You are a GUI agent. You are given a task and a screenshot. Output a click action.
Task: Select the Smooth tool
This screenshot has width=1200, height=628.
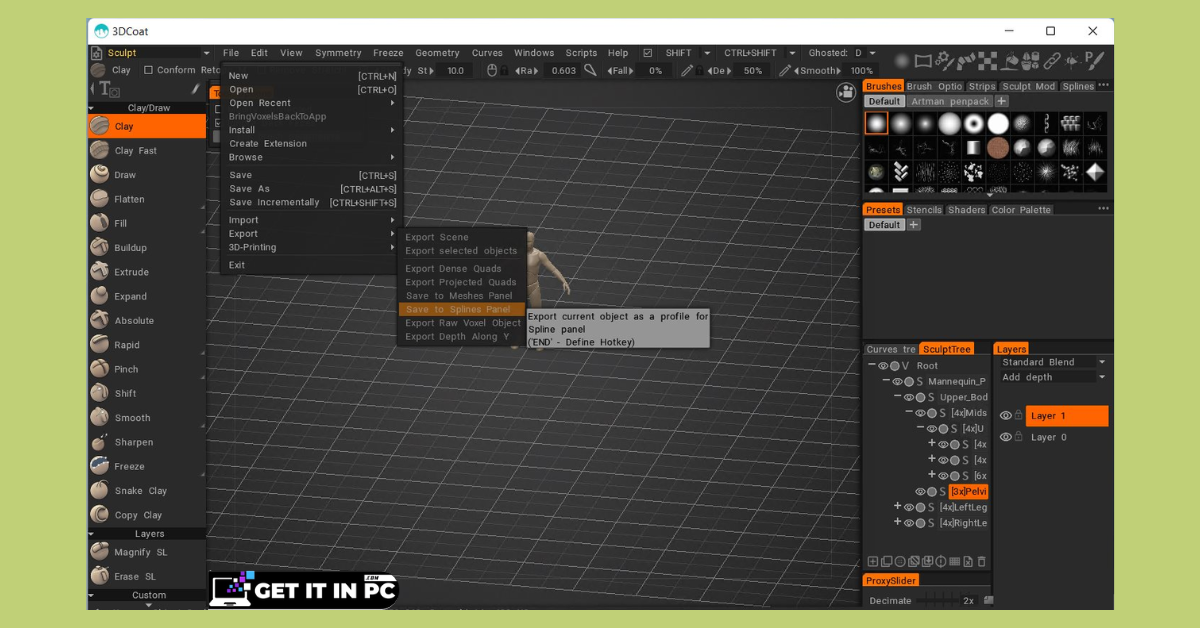pos(147,418)
